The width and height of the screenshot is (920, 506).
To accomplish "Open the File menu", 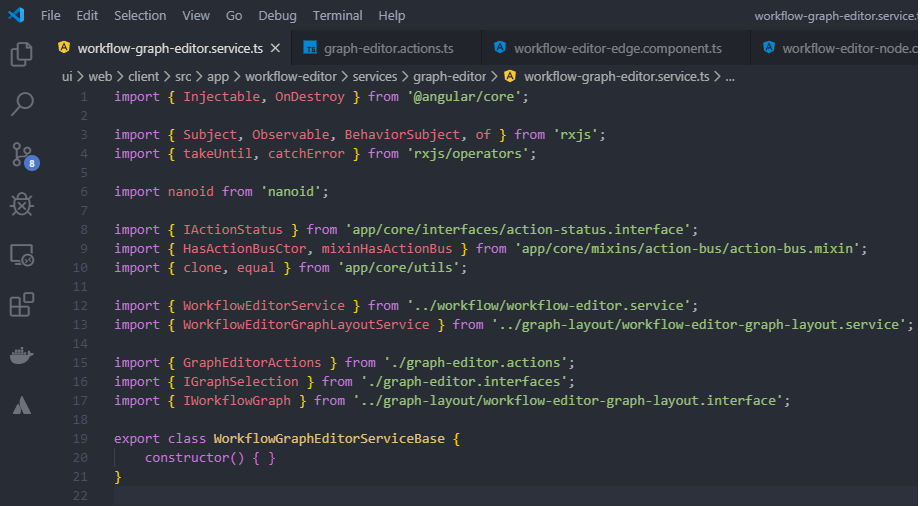I will tap(50, 15).
